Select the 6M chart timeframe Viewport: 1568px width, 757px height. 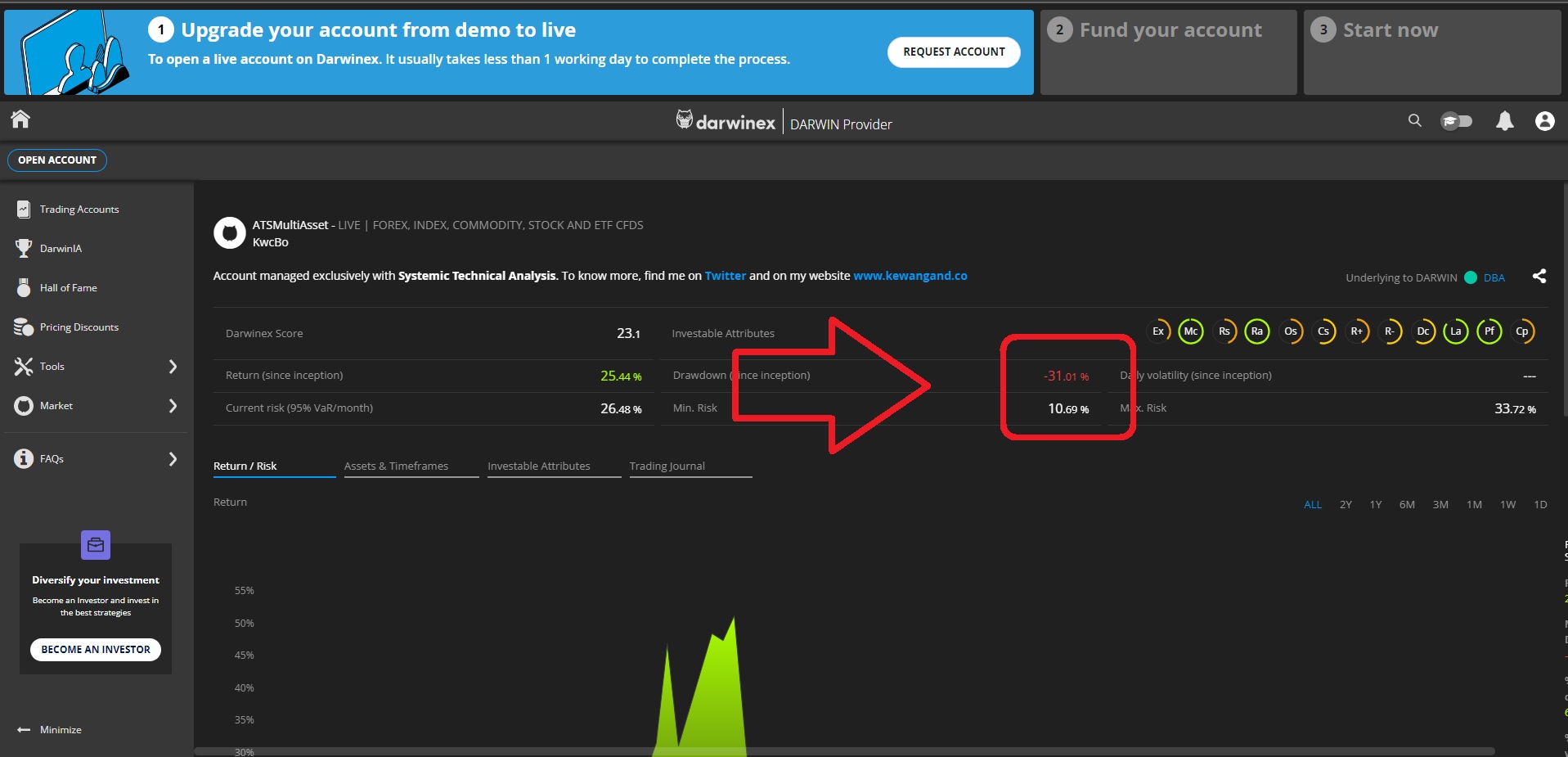point(1407,505)
